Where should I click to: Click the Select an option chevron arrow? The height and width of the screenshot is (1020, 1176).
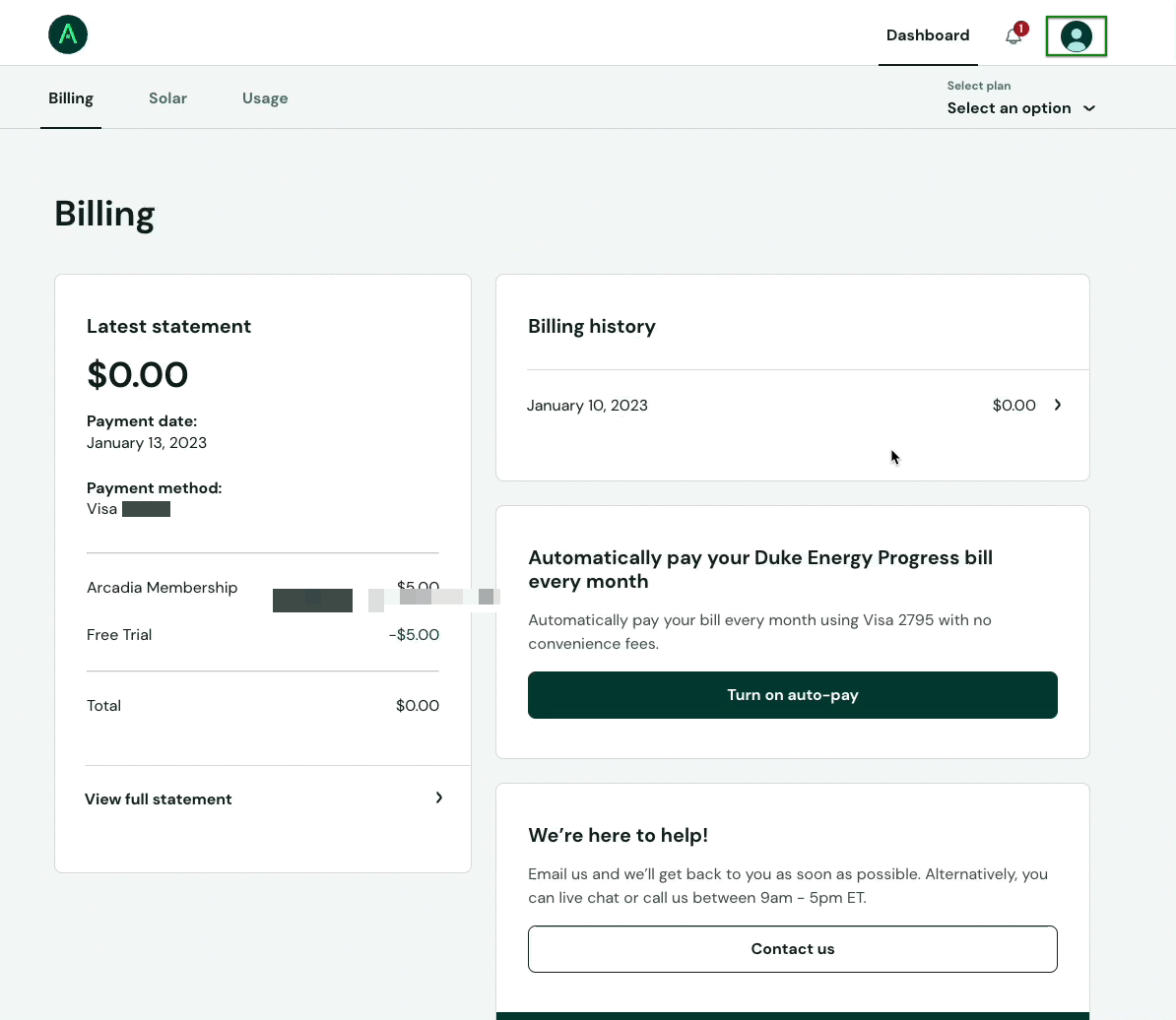pos(1089,108)
